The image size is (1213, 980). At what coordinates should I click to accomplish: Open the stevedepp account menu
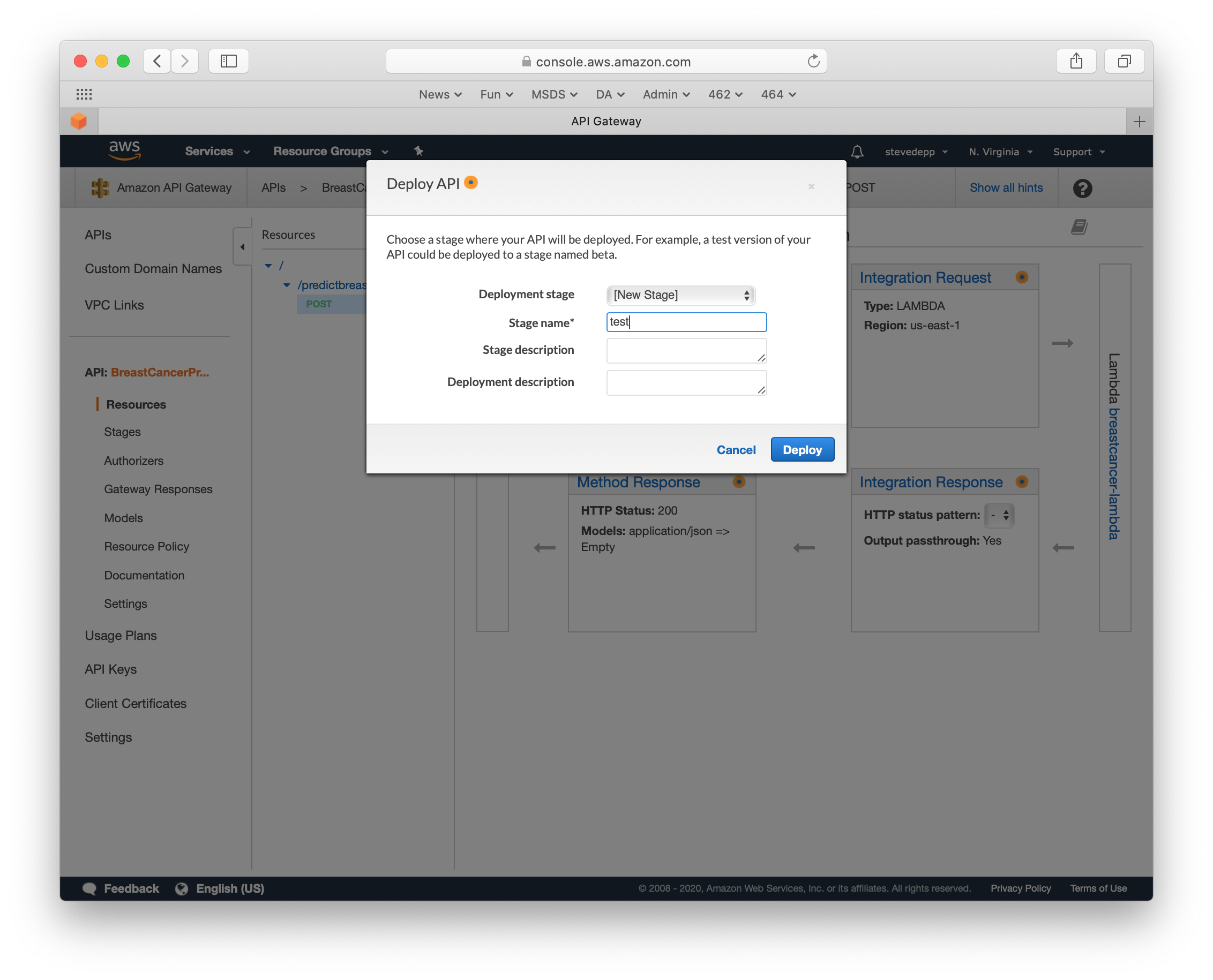(x=916, y=152)
